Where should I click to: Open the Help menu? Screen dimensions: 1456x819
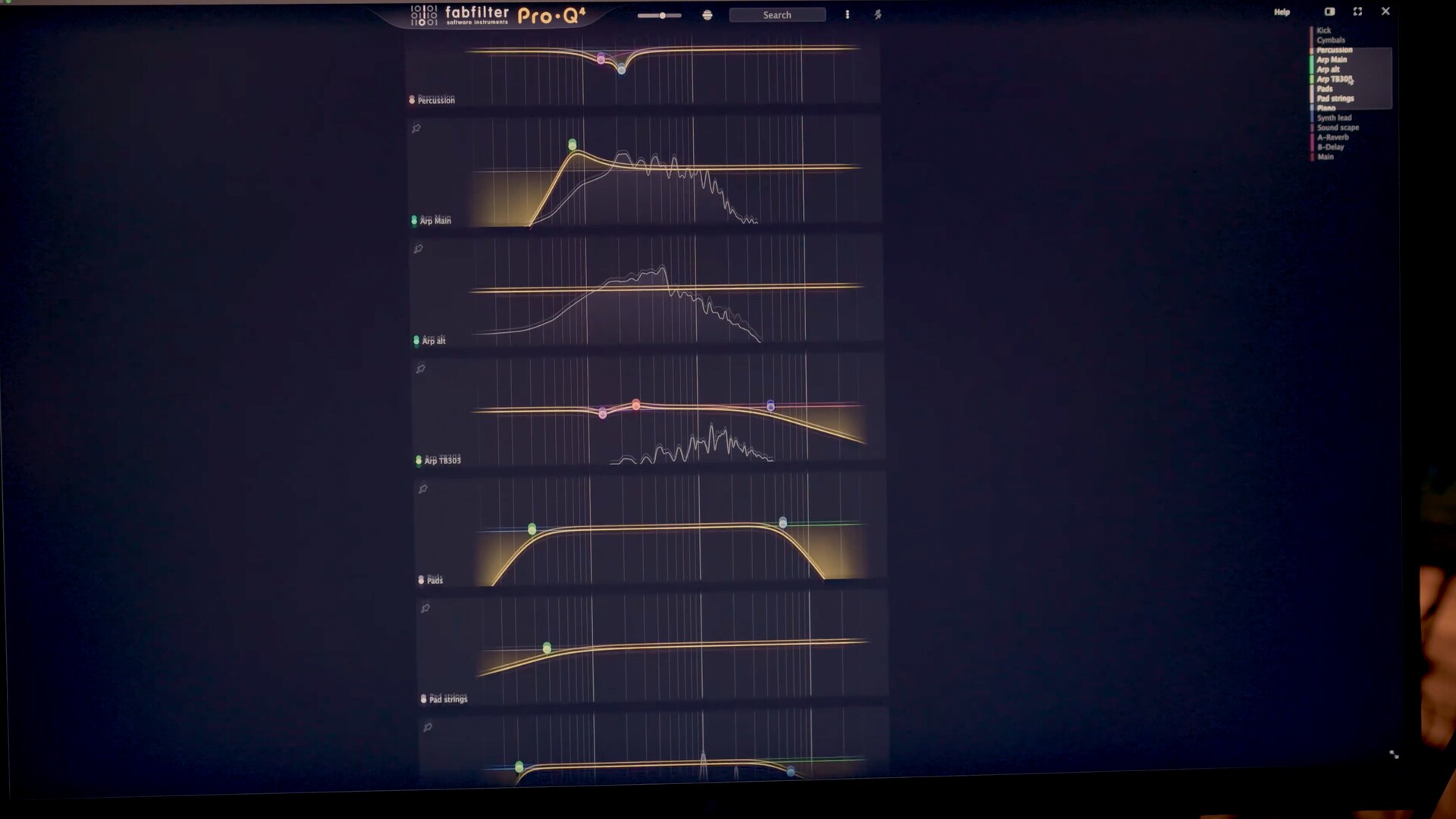point(1282,12)
